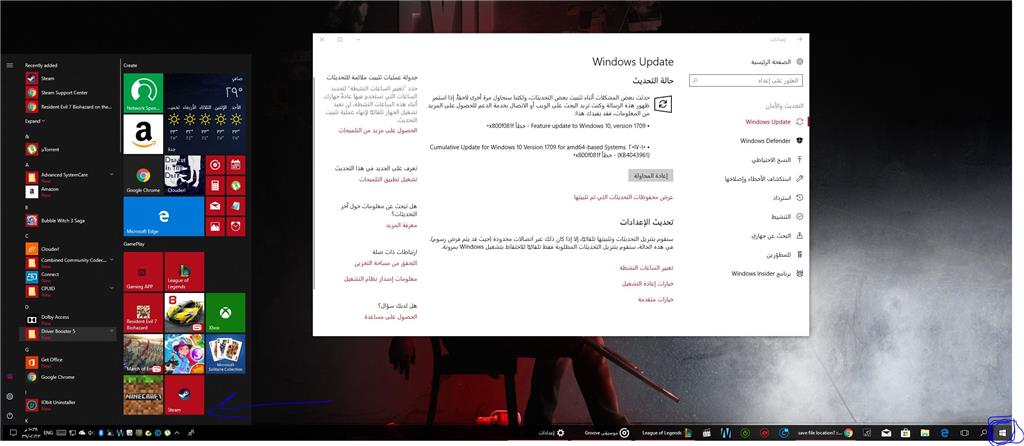
Task: Open the League of Legends taskbar button
Action: click(666, 432)
